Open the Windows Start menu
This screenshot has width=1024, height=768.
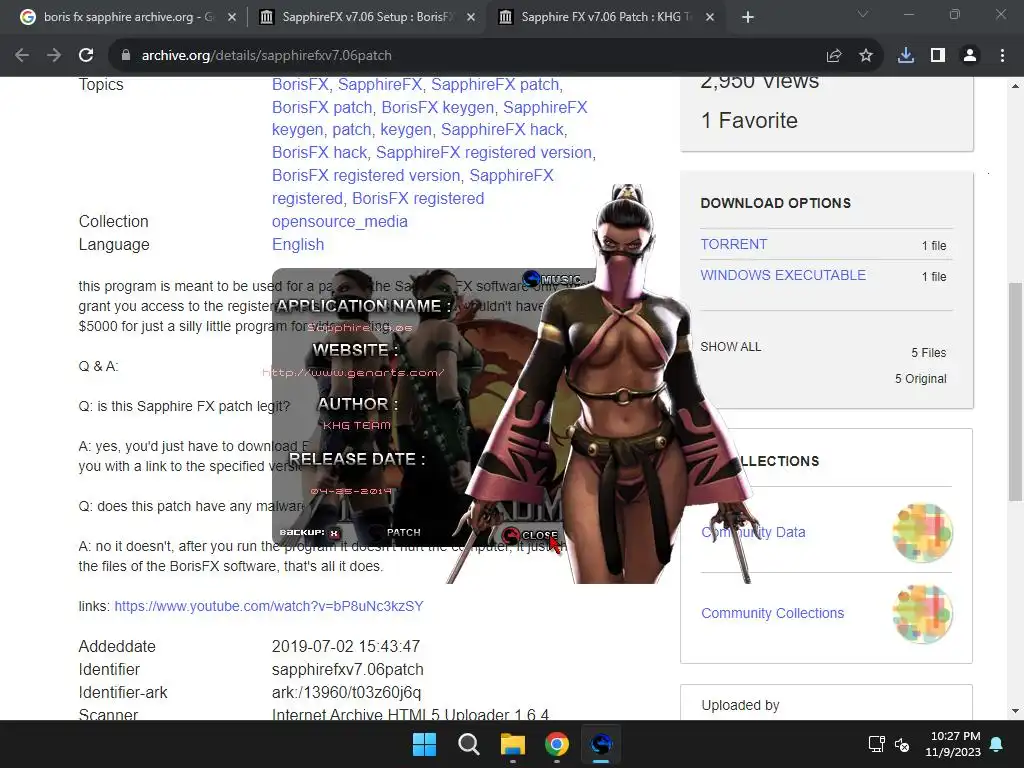point(424,744)
